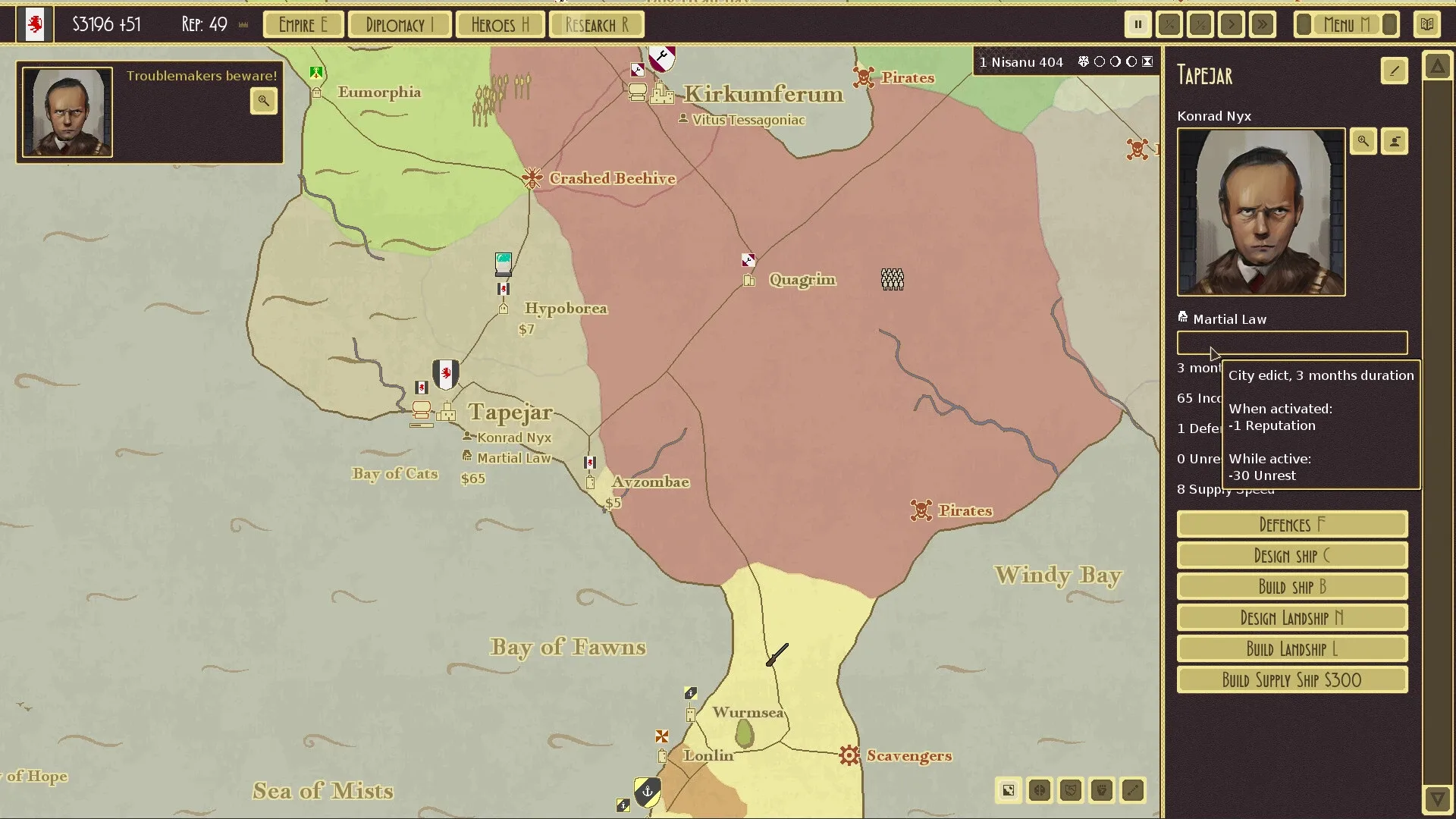Set game speed to fast forward
Viewport: 1456px width, 819px height.
[1263, 24]
